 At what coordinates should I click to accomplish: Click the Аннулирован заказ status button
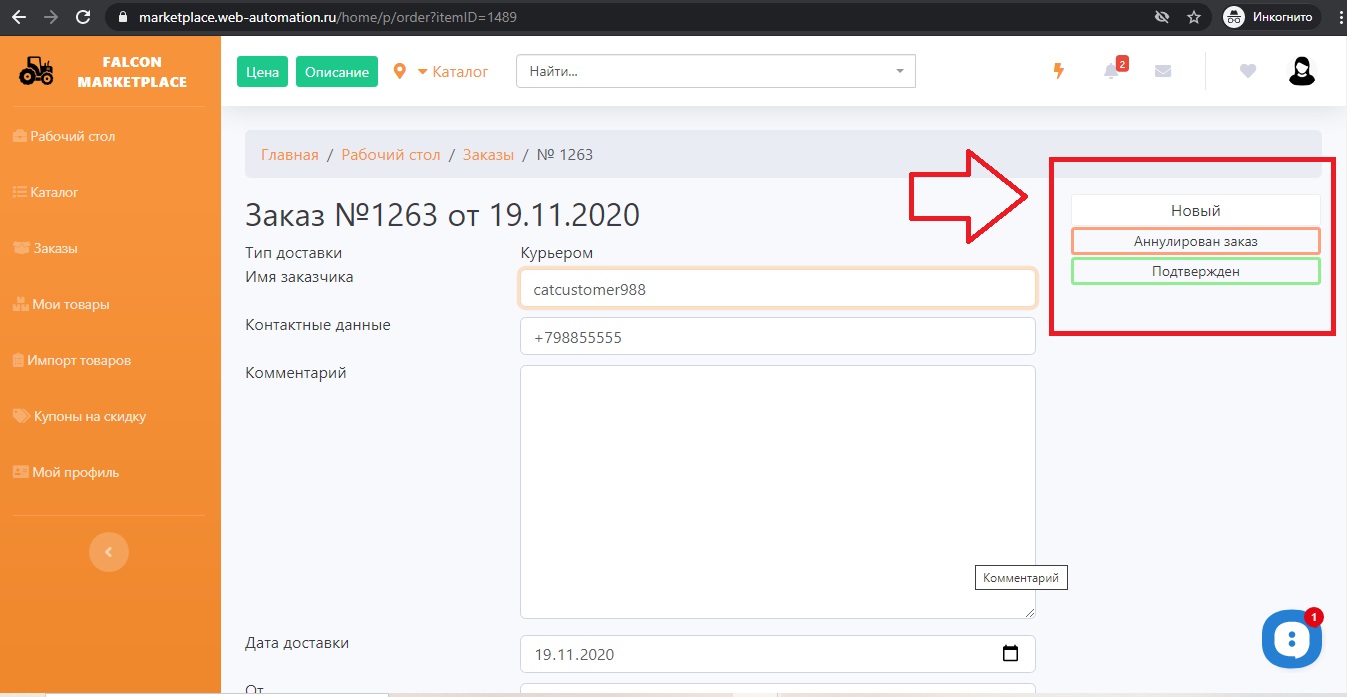tap(1195, 241)
